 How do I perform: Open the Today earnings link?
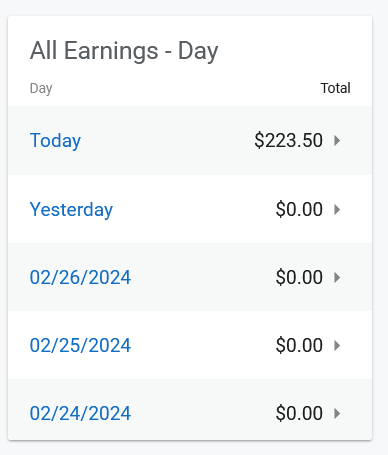[55, 141]
